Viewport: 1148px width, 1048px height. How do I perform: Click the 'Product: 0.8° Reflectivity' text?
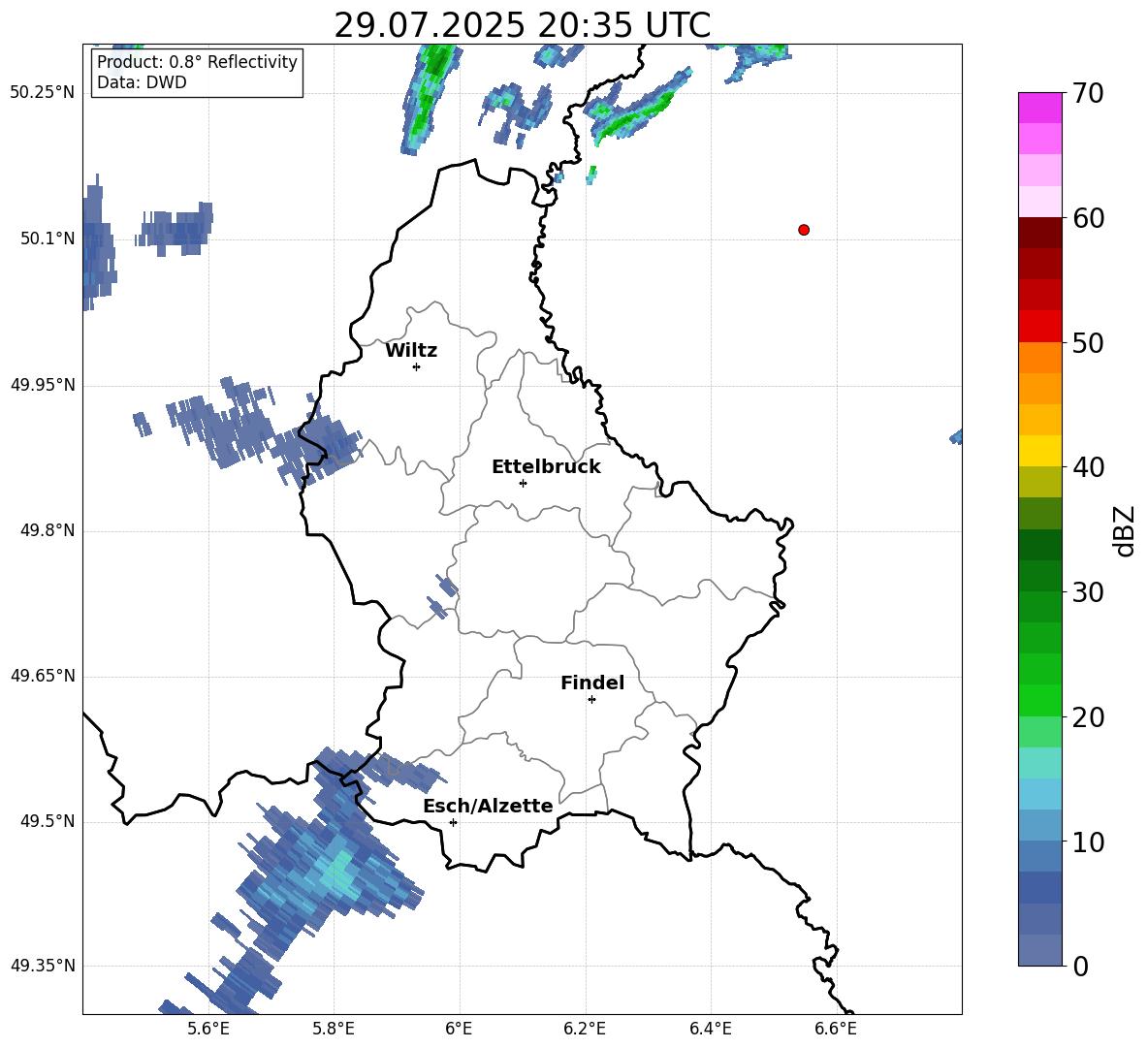[x=197, y=62]
